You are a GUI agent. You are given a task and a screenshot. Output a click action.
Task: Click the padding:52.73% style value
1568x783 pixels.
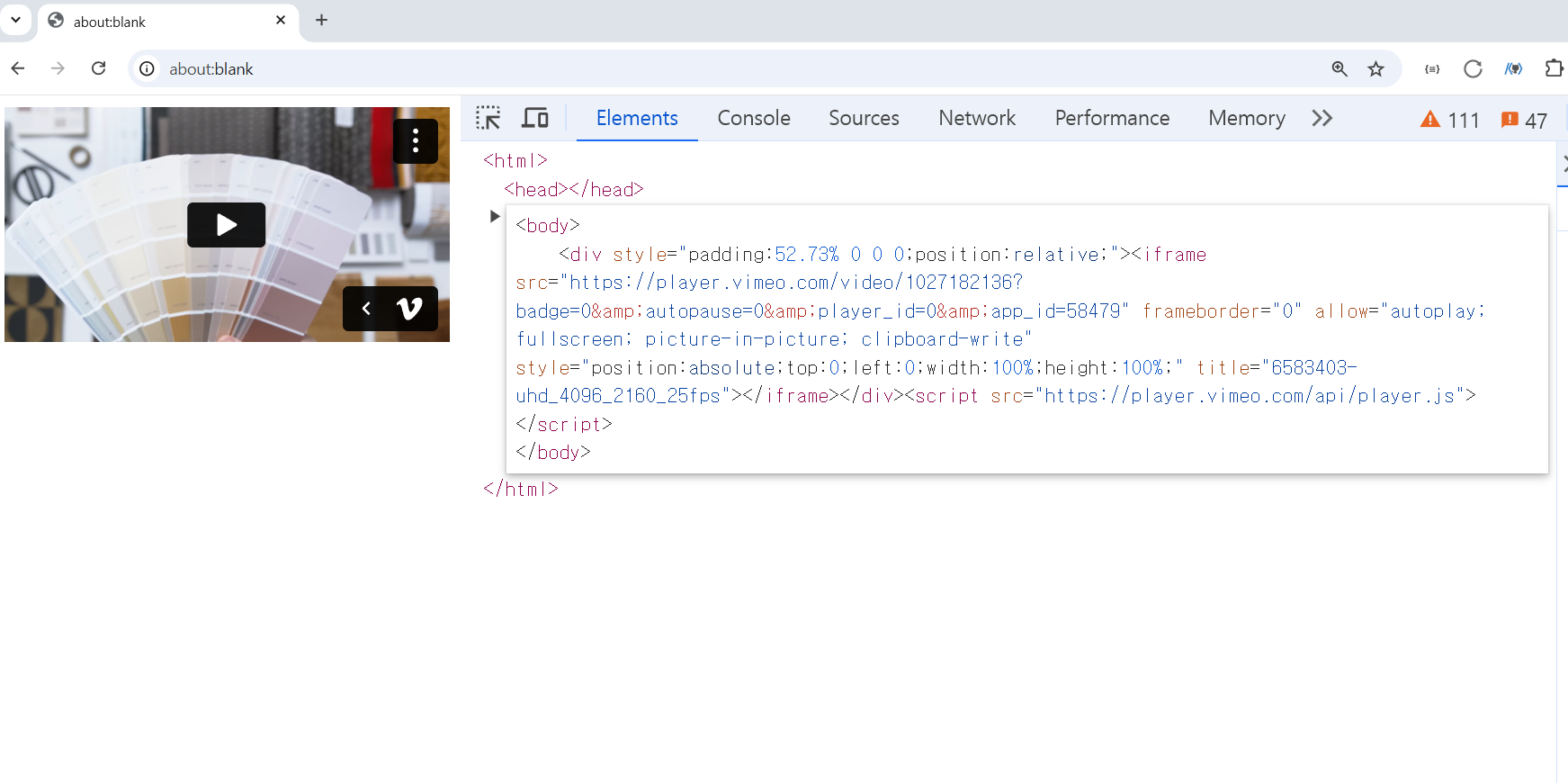click(764, 255)
